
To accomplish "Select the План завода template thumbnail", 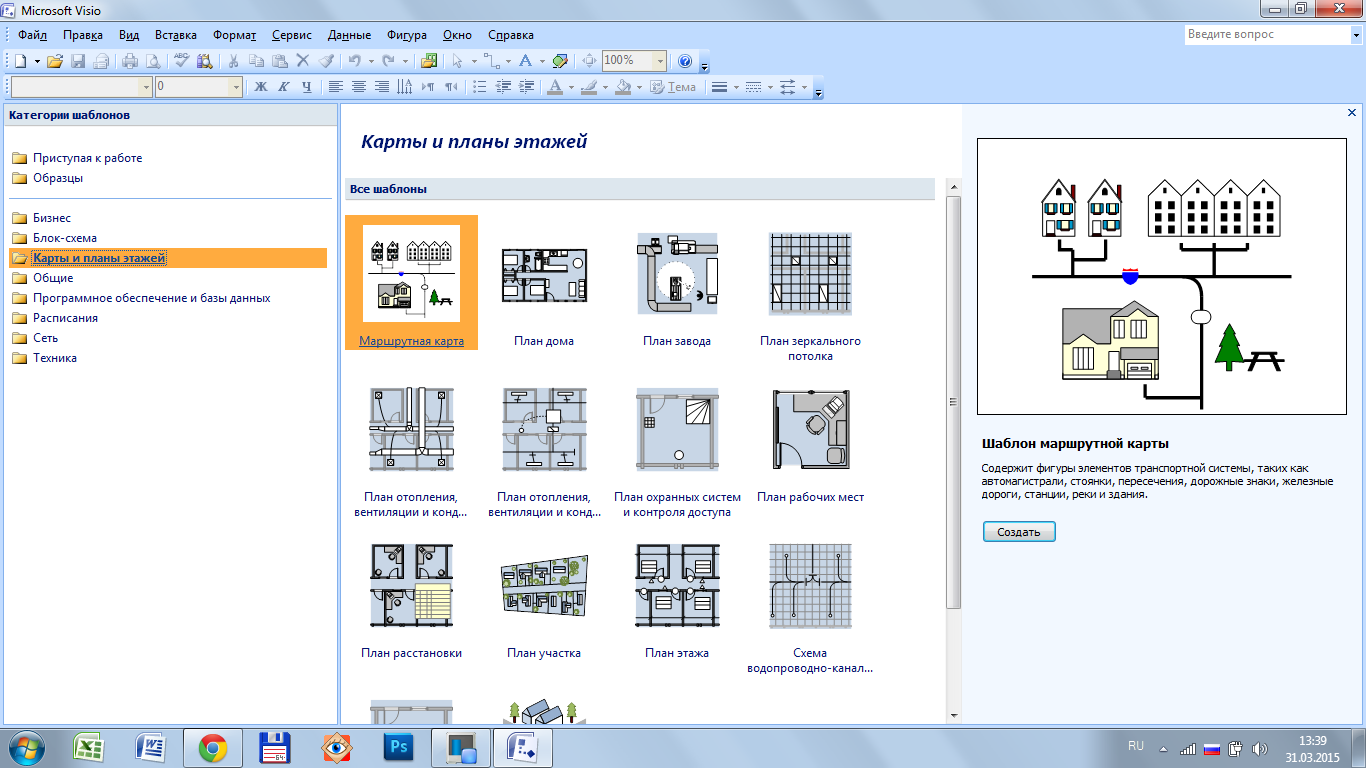I will tap(677, 274).
